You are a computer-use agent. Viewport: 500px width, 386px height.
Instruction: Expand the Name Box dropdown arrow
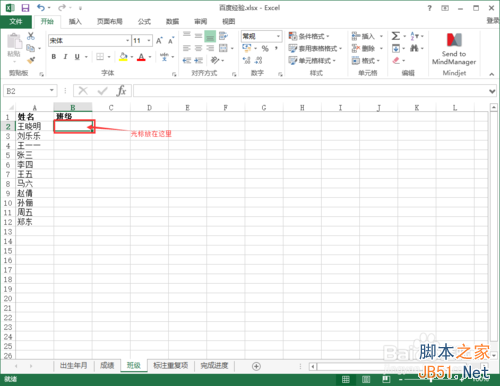pyautogui.click(x=52, y=91)
